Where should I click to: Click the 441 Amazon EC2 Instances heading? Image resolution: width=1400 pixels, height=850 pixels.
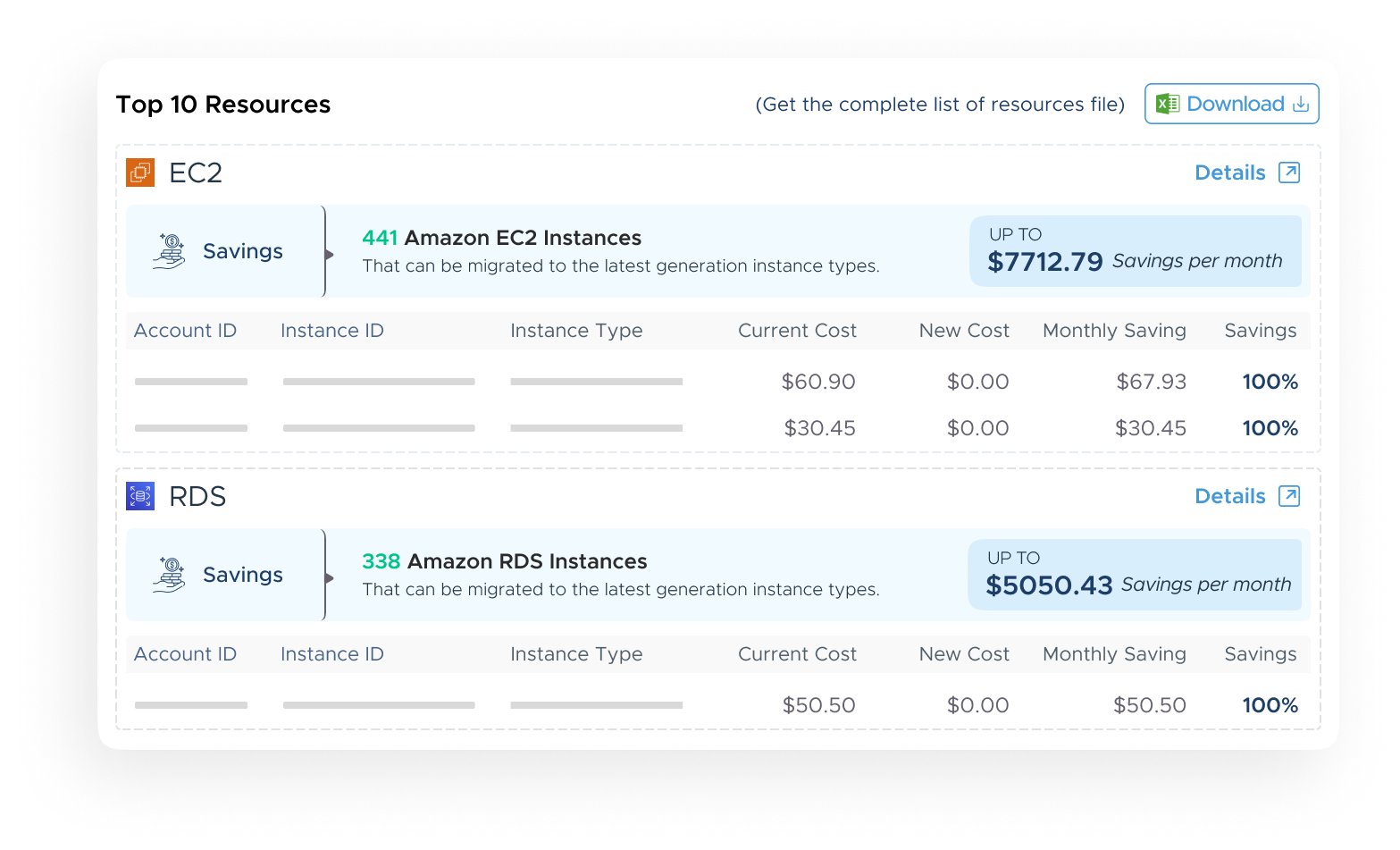[501, 237]
